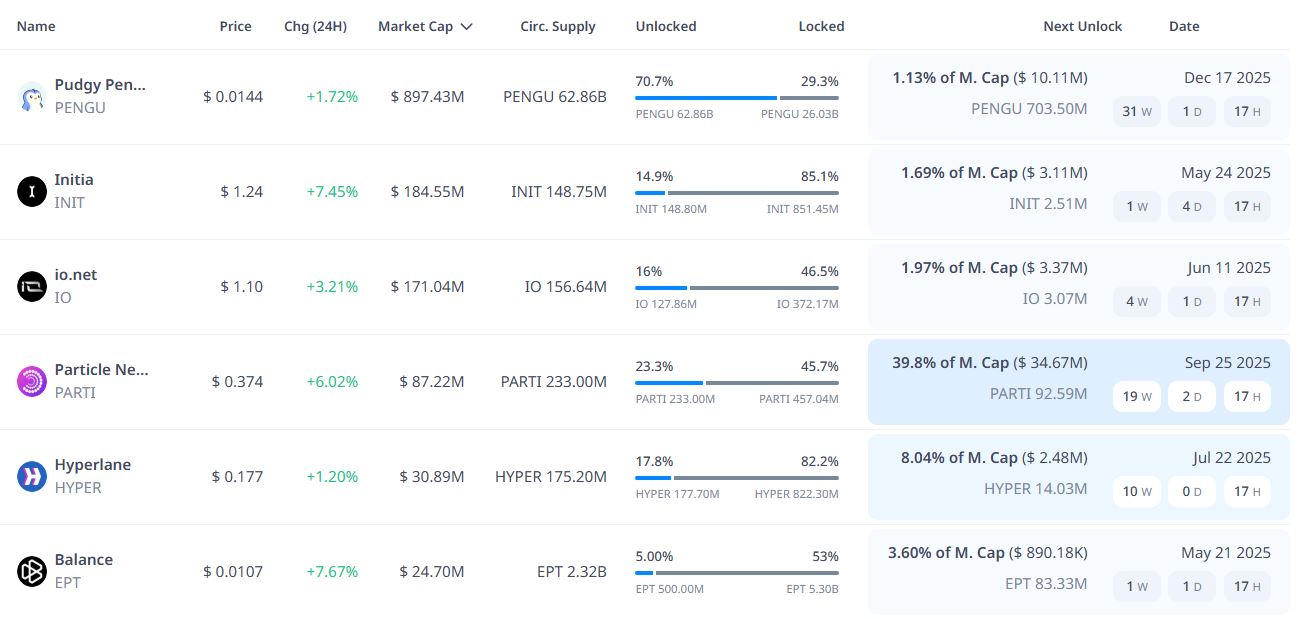Image resolution: width=1298 pixels, height=619 pixels.
Task: Click market cap $ 897.43M
Action: coord(428,97)
